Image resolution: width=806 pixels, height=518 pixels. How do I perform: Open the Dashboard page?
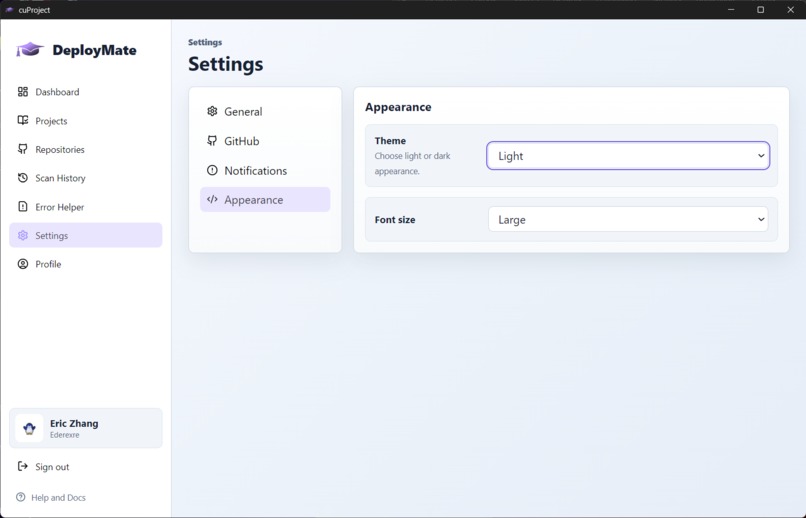[86, 92]
